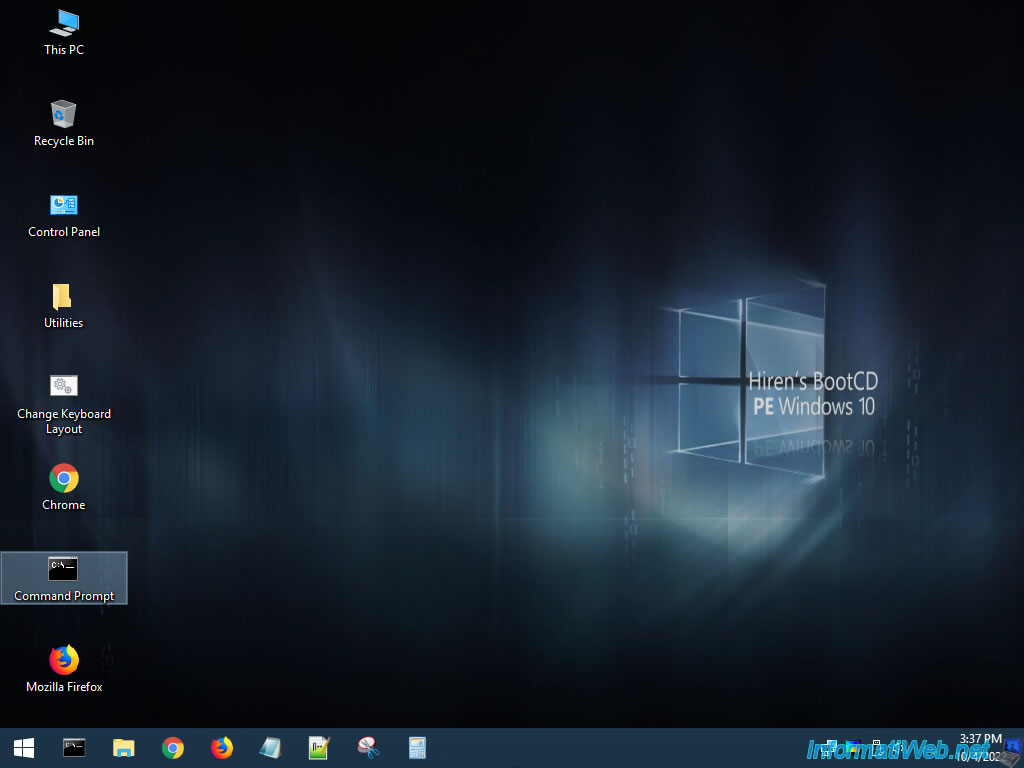Open the green notepad-with-pencil taskbar icon

(x=319, y=748)
